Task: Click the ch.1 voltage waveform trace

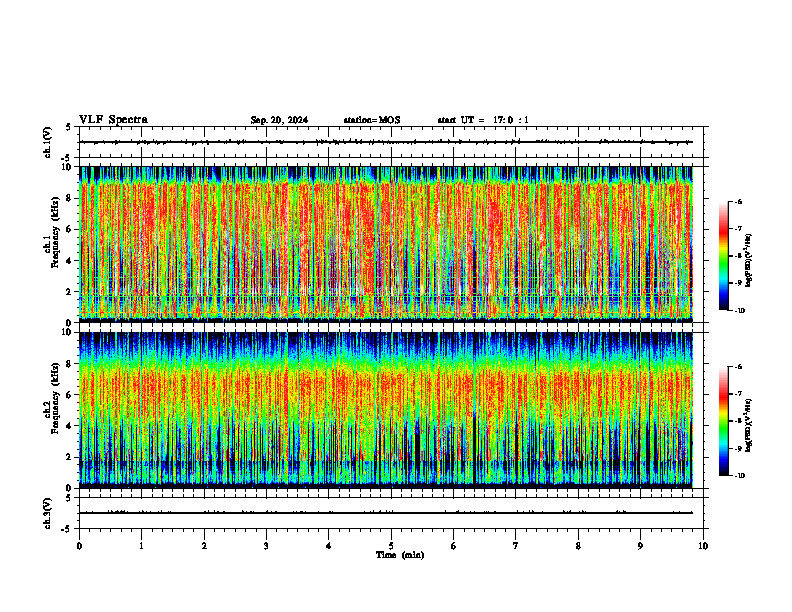Action: point(386,142)
